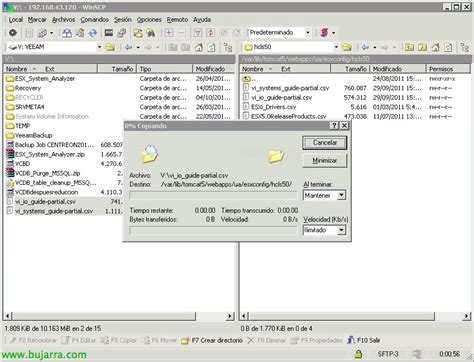Image resolution: width=474 pixels, height=362 pixels.
Task: Click the invert selection icon
Action: pyautogui.click(x=211, y=33)
